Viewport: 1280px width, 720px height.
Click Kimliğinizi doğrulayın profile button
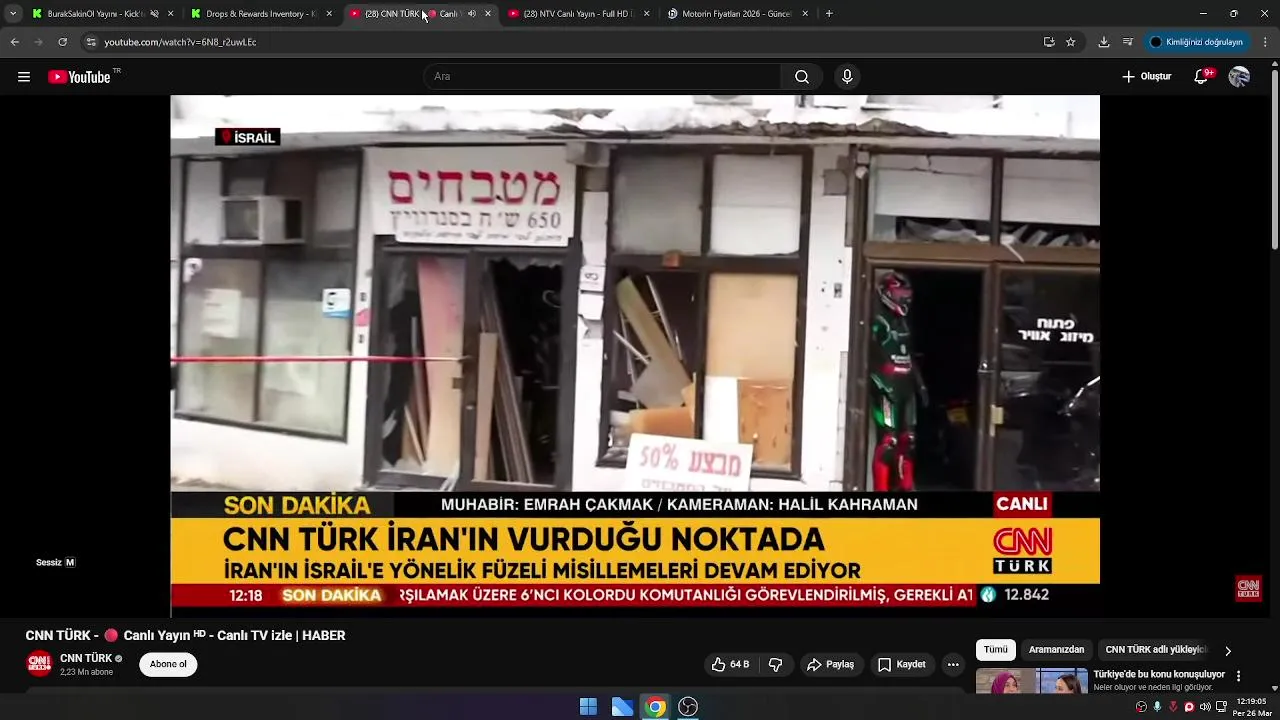(x=1196, y=42)
